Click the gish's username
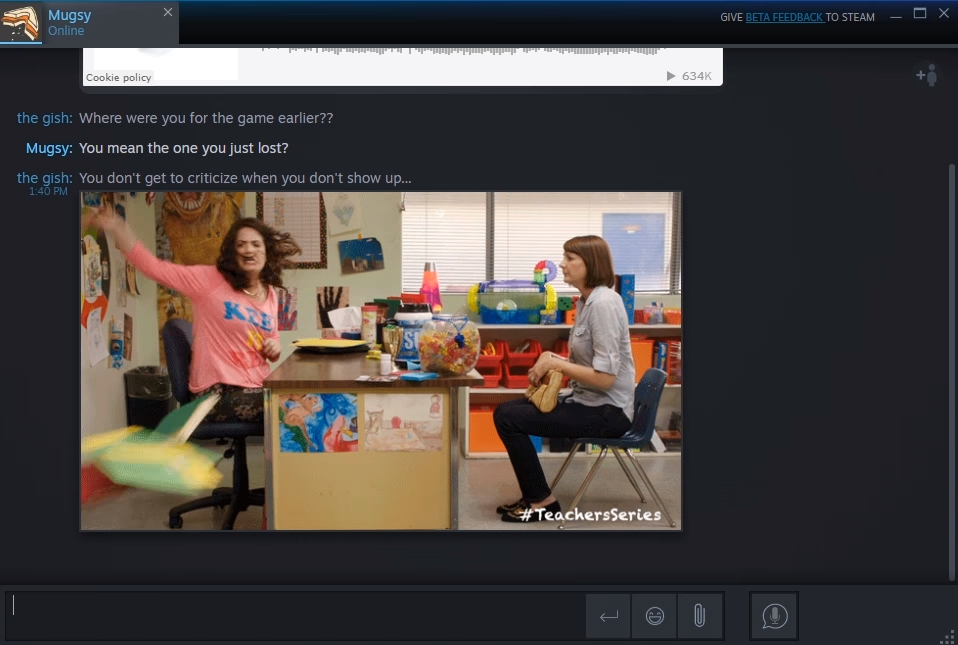The image size is (958, 645). [43, 118]
